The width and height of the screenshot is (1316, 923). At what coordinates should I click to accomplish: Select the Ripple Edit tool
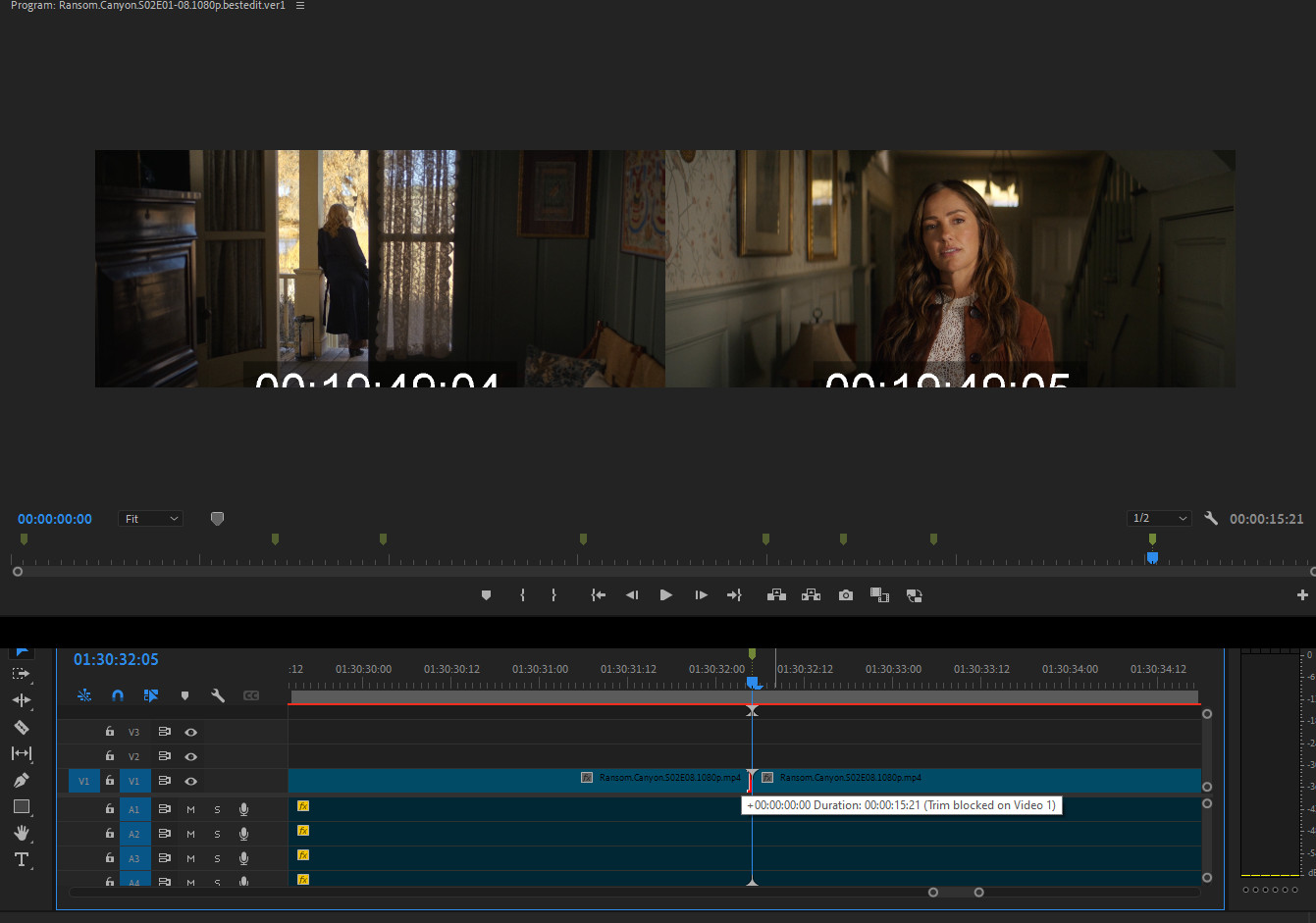(x=21, y=700)
